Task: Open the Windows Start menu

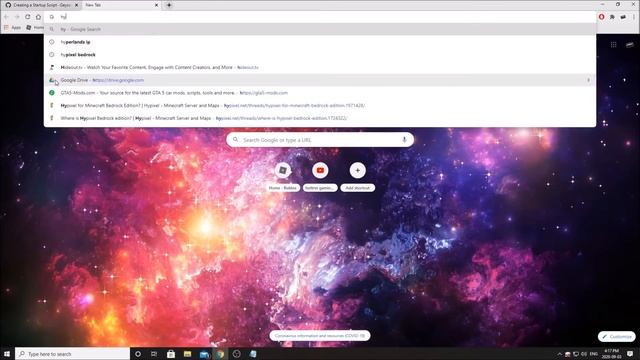Action: pyautogui.click(x=7, y=354)
